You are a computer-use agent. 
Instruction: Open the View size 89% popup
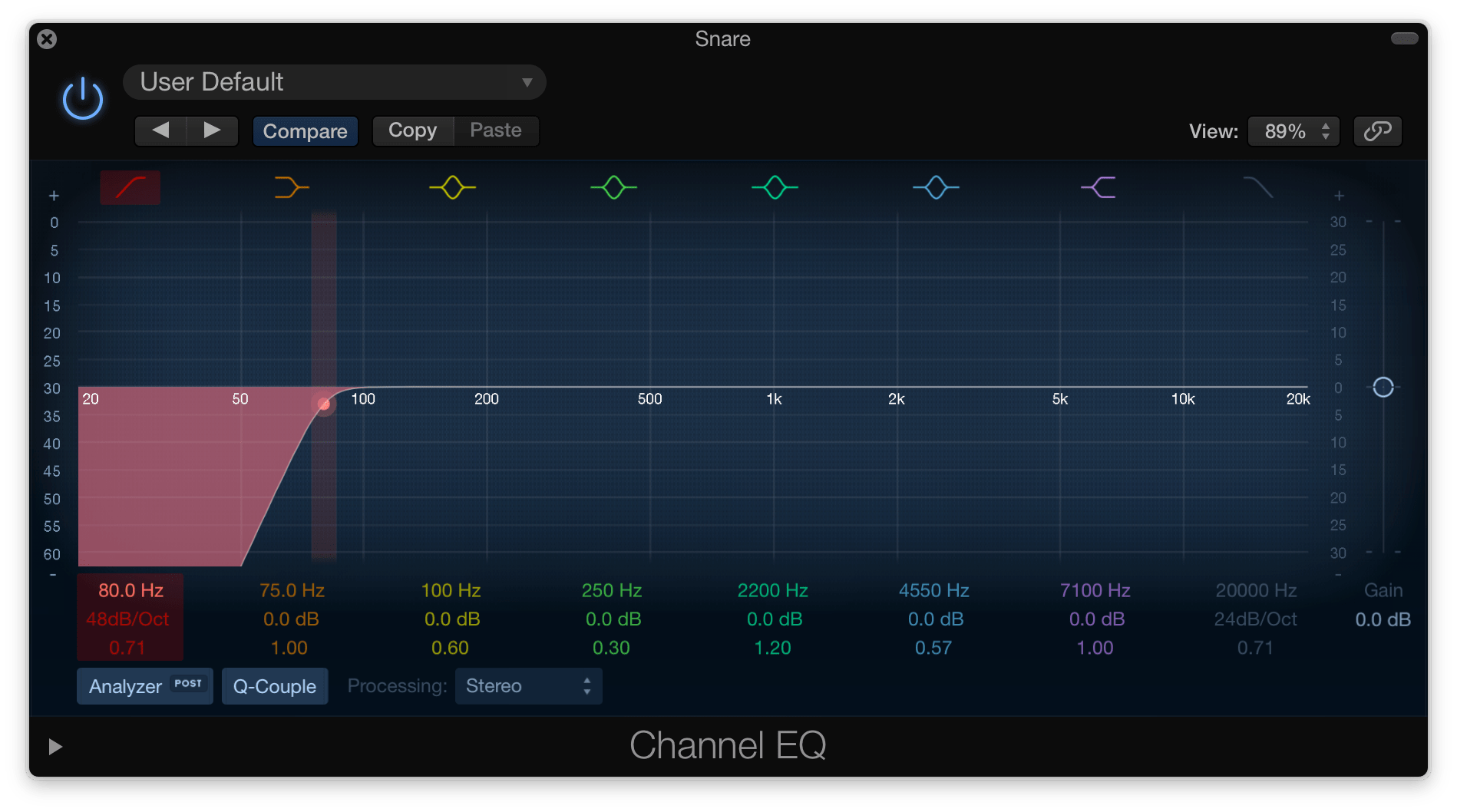[1293, 131]
